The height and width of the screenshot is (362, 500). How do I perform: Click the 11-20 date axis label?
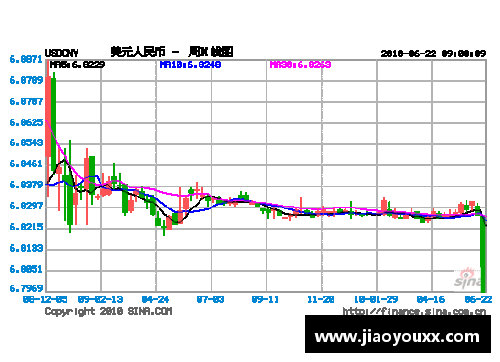321,299
